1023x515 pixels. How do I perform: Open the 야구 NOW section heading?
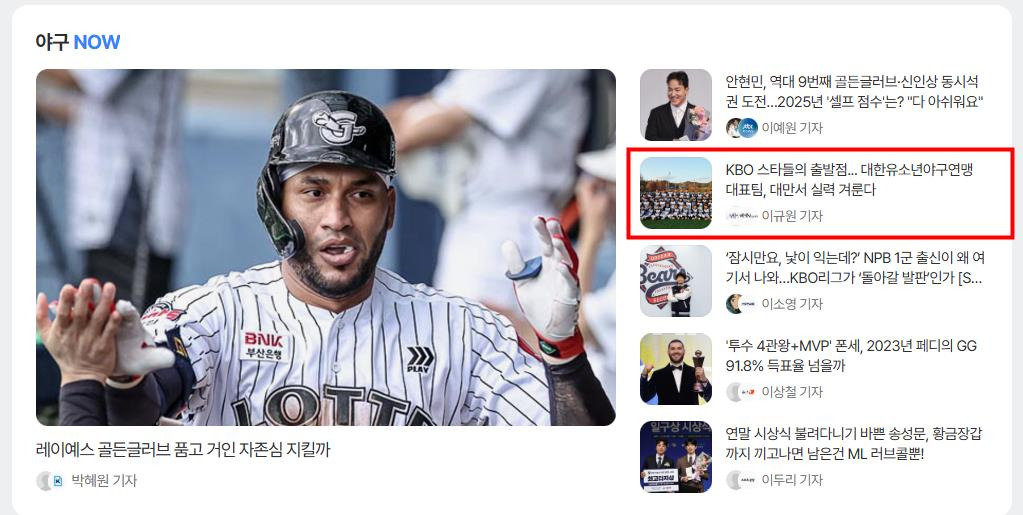(78, 42)
